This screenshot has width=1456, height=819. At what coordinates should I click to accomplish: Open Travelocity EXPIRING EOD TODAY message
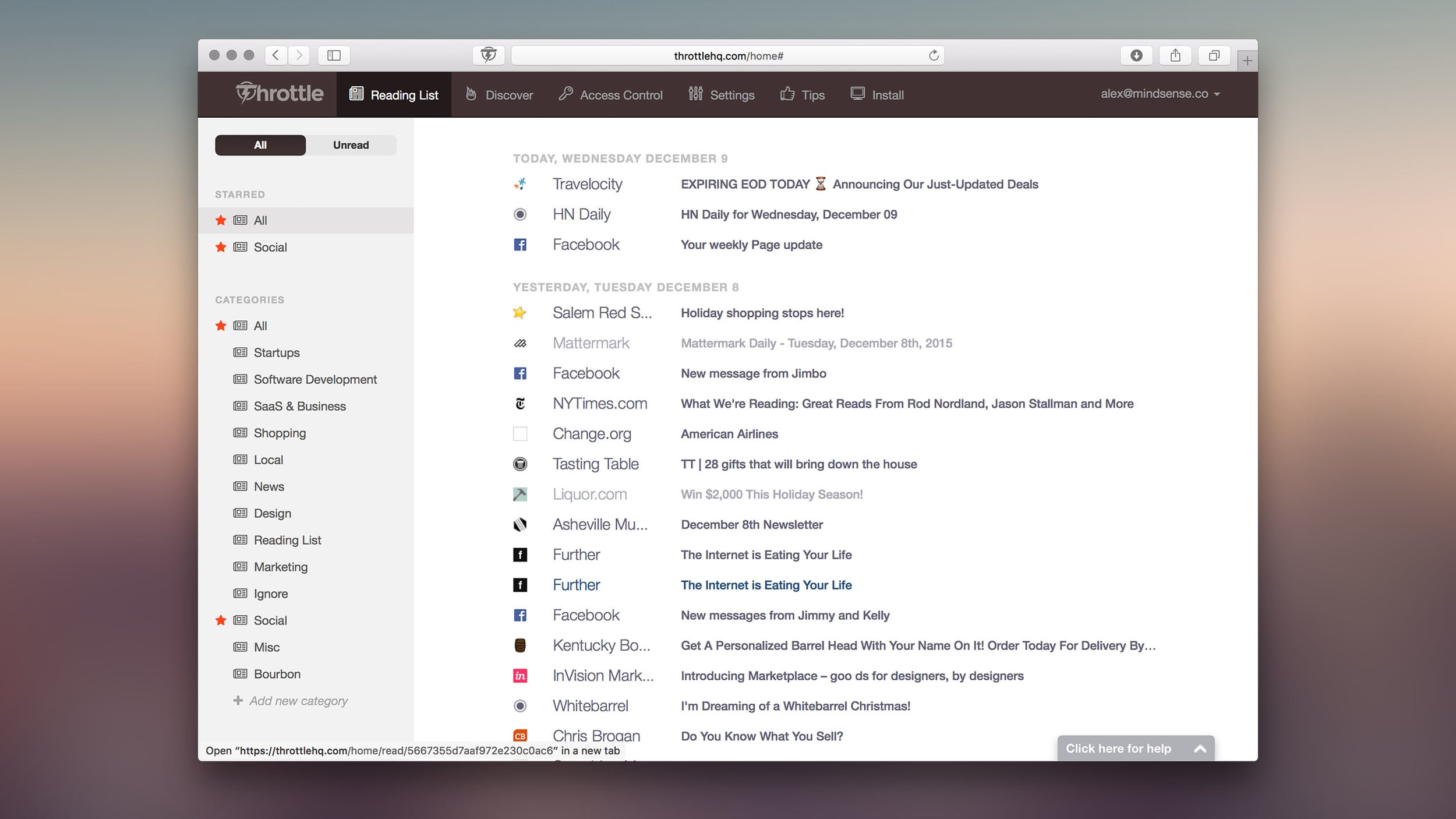click(860, 184)
